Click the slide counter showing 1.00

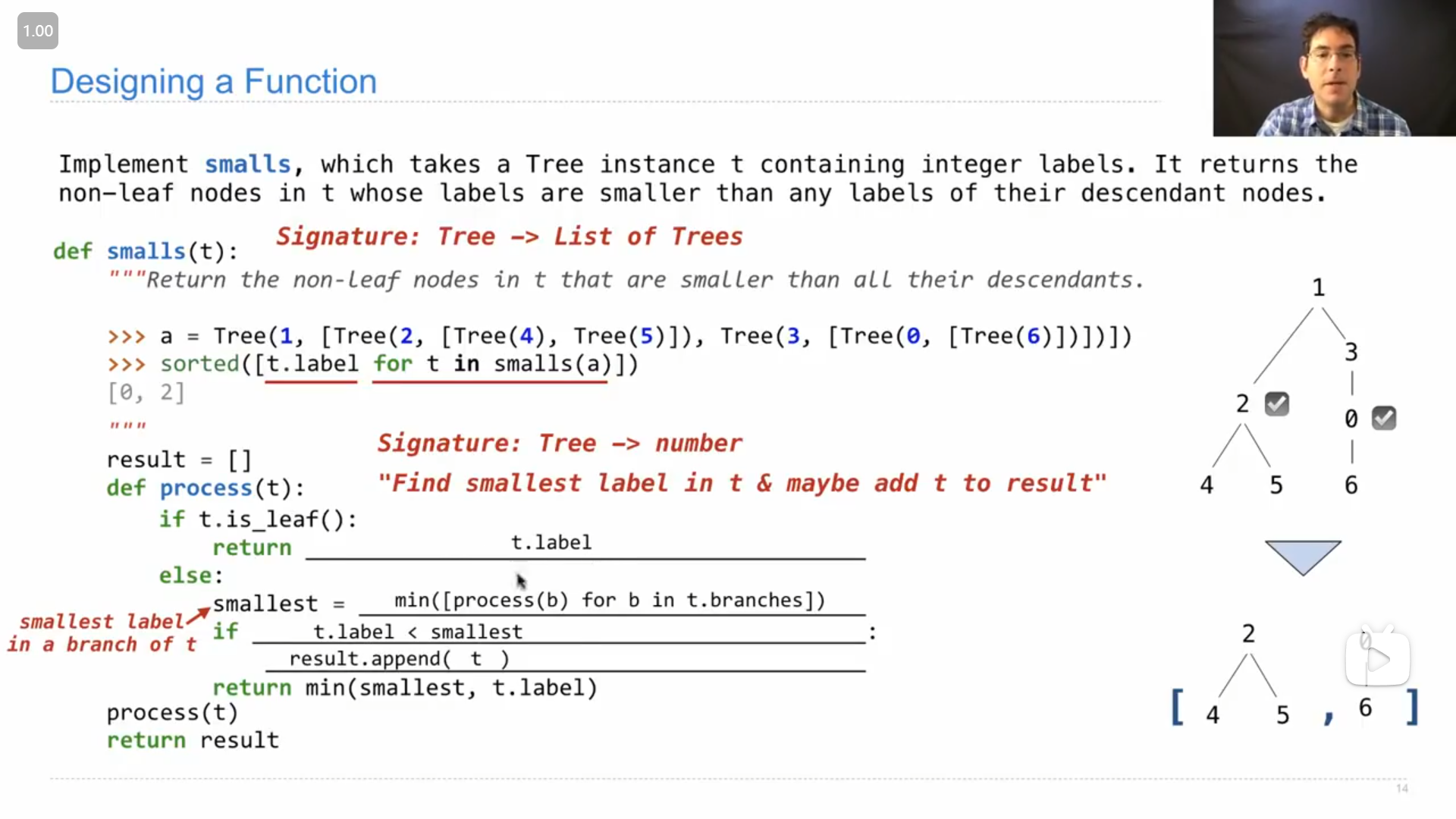[x=37, y=31]
